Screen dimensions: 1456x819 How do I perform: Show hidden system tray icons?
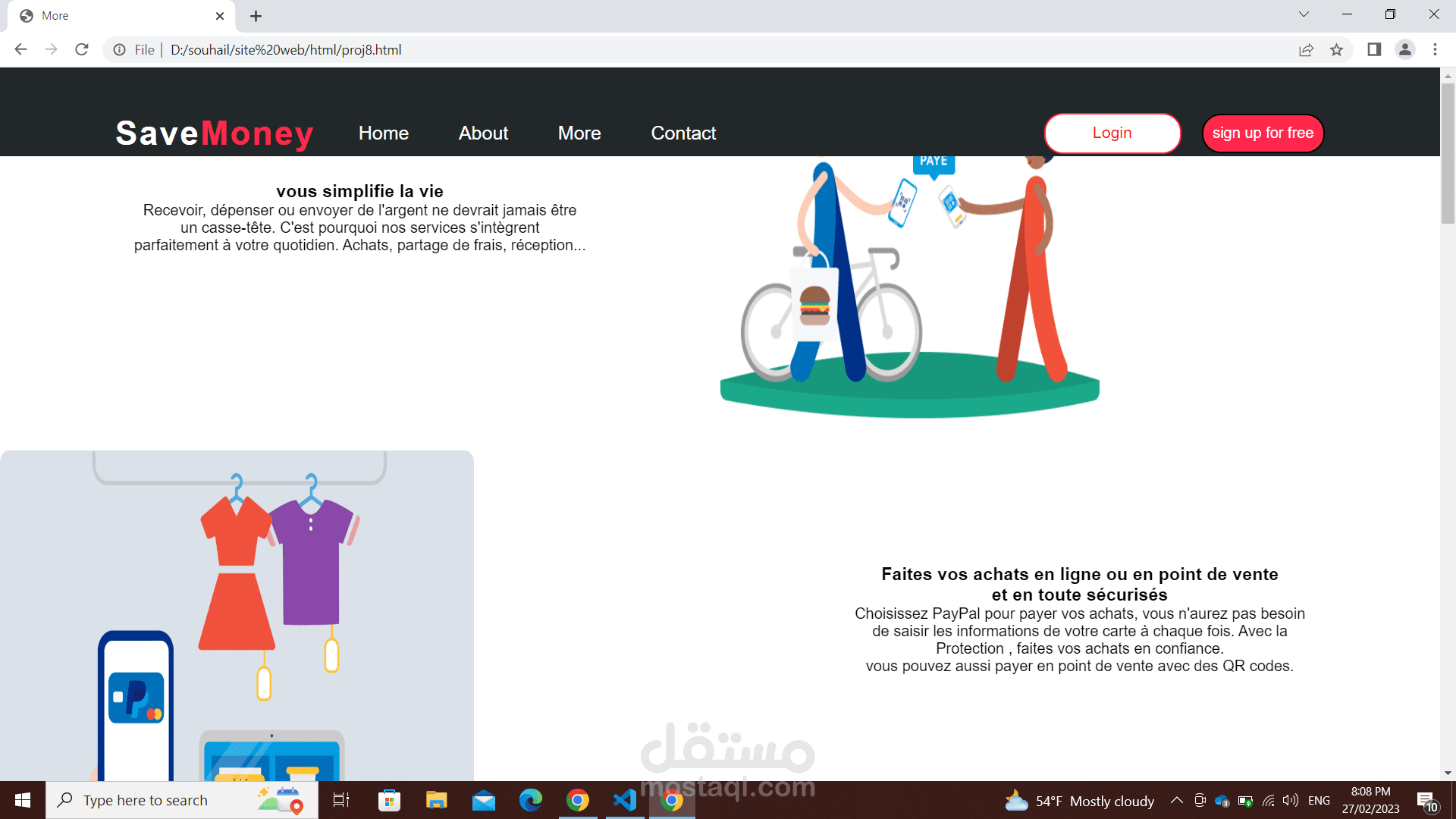coord(1176,800)
